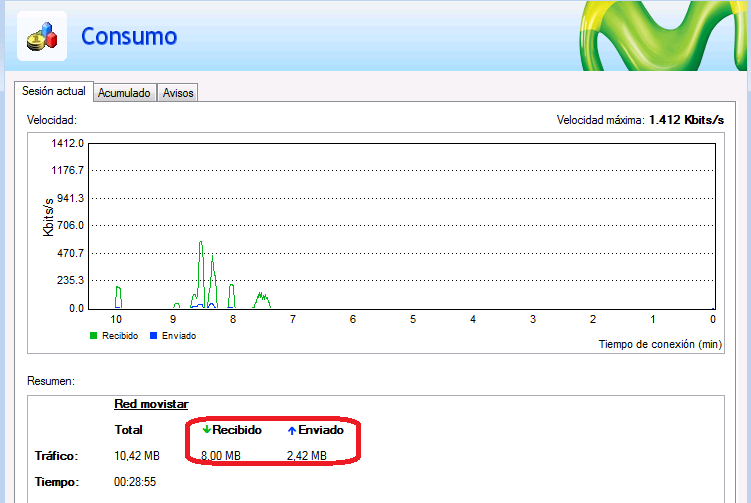Click the Consumo title text
This screenshot has width=751, height=503.
129,37
